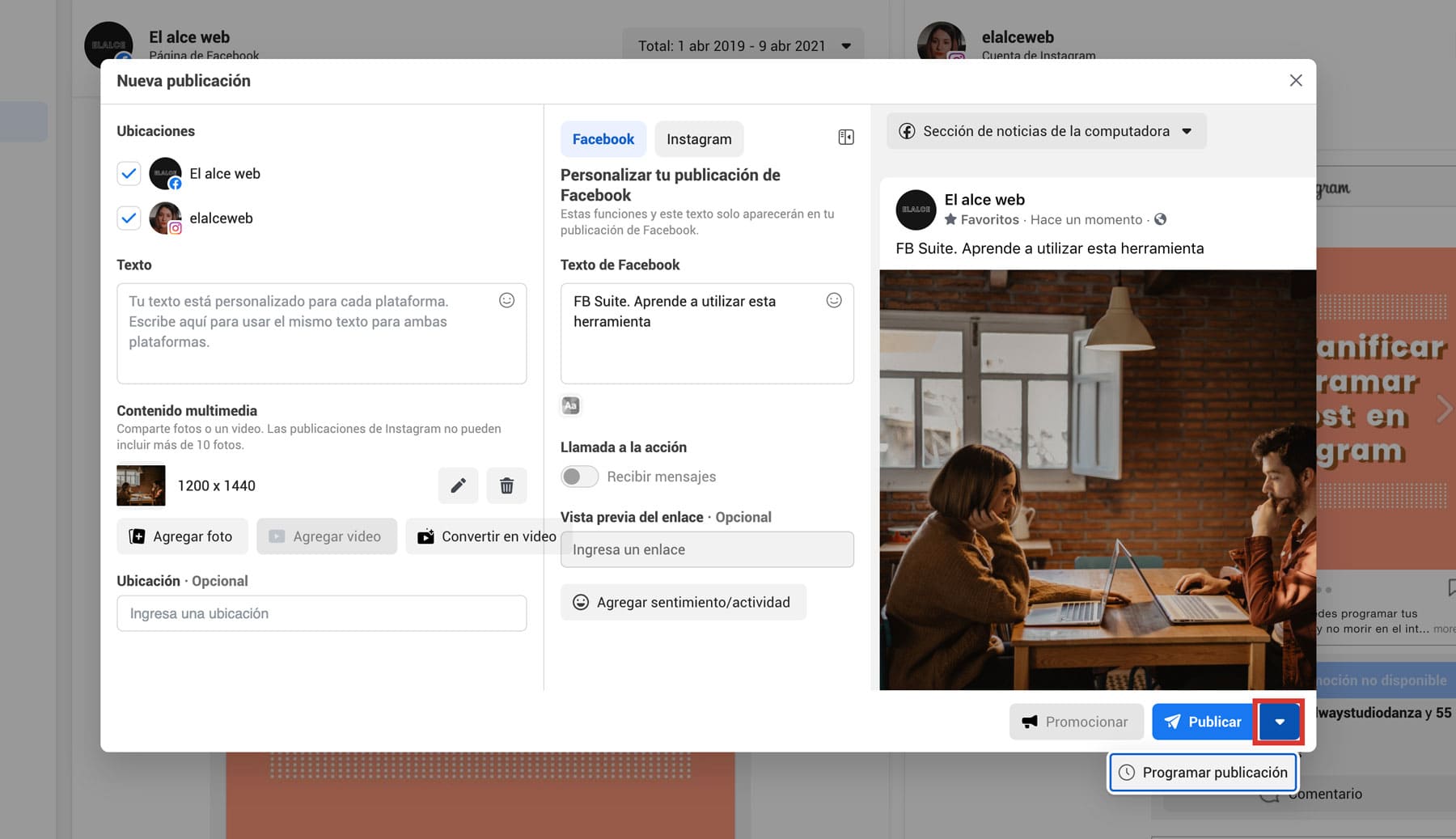Enable Recibir mensajes toggle
Viewport: 1456px width, 839px height.
579,477
